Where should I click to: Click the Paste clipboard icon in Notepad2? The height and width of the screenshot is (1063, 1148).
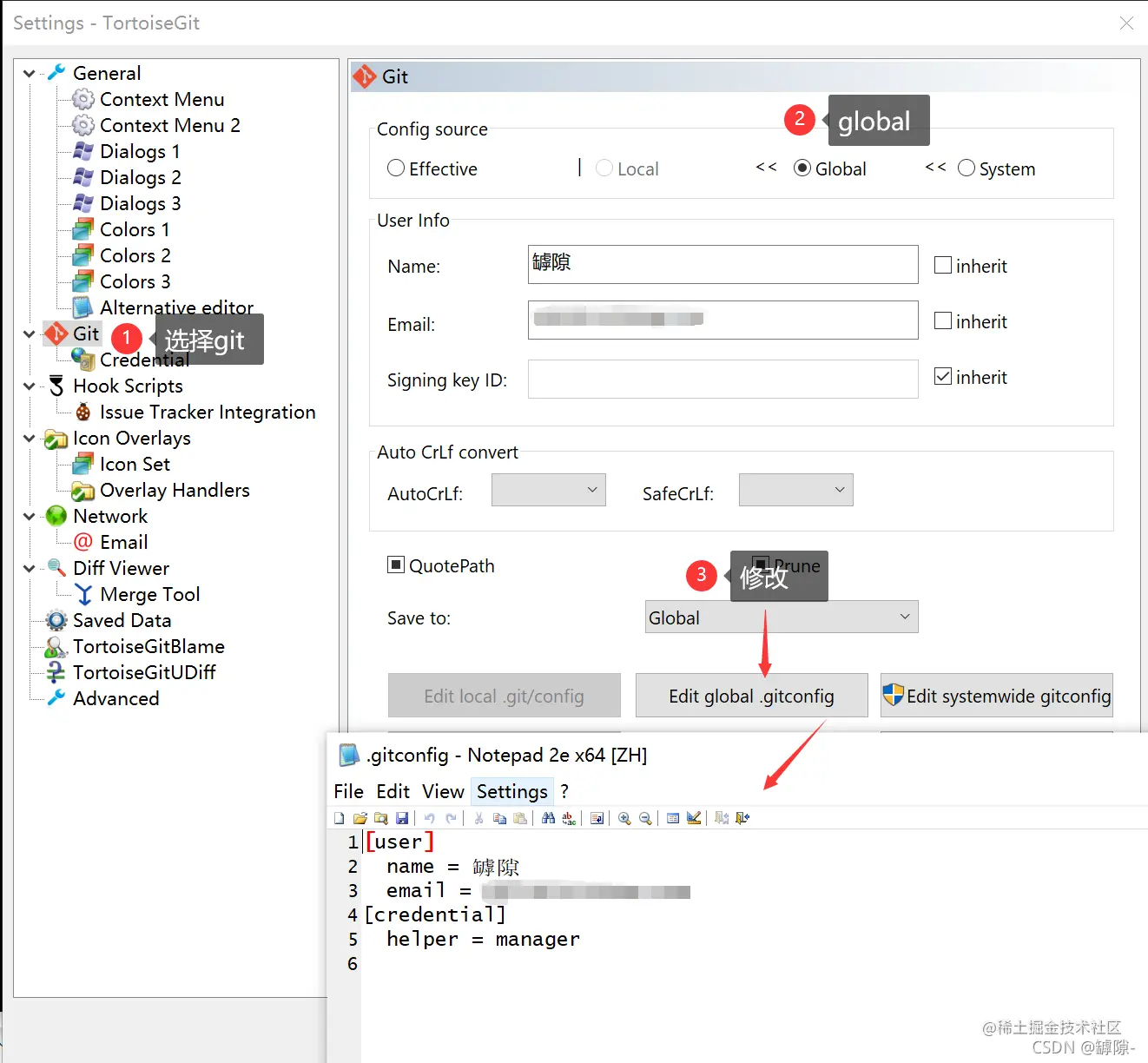pyautogui.click(x=520, y=818)
